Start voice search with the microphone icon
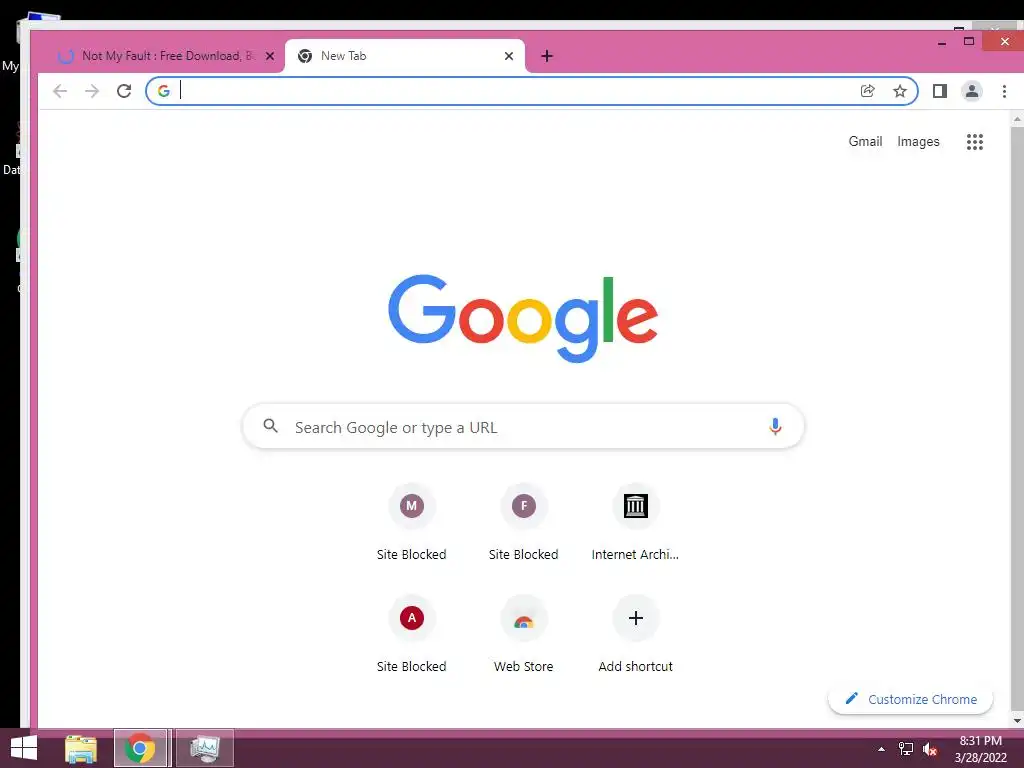The width and height of the screenshot is (1024, 768). pyautogui.click(x=775, y=426)
